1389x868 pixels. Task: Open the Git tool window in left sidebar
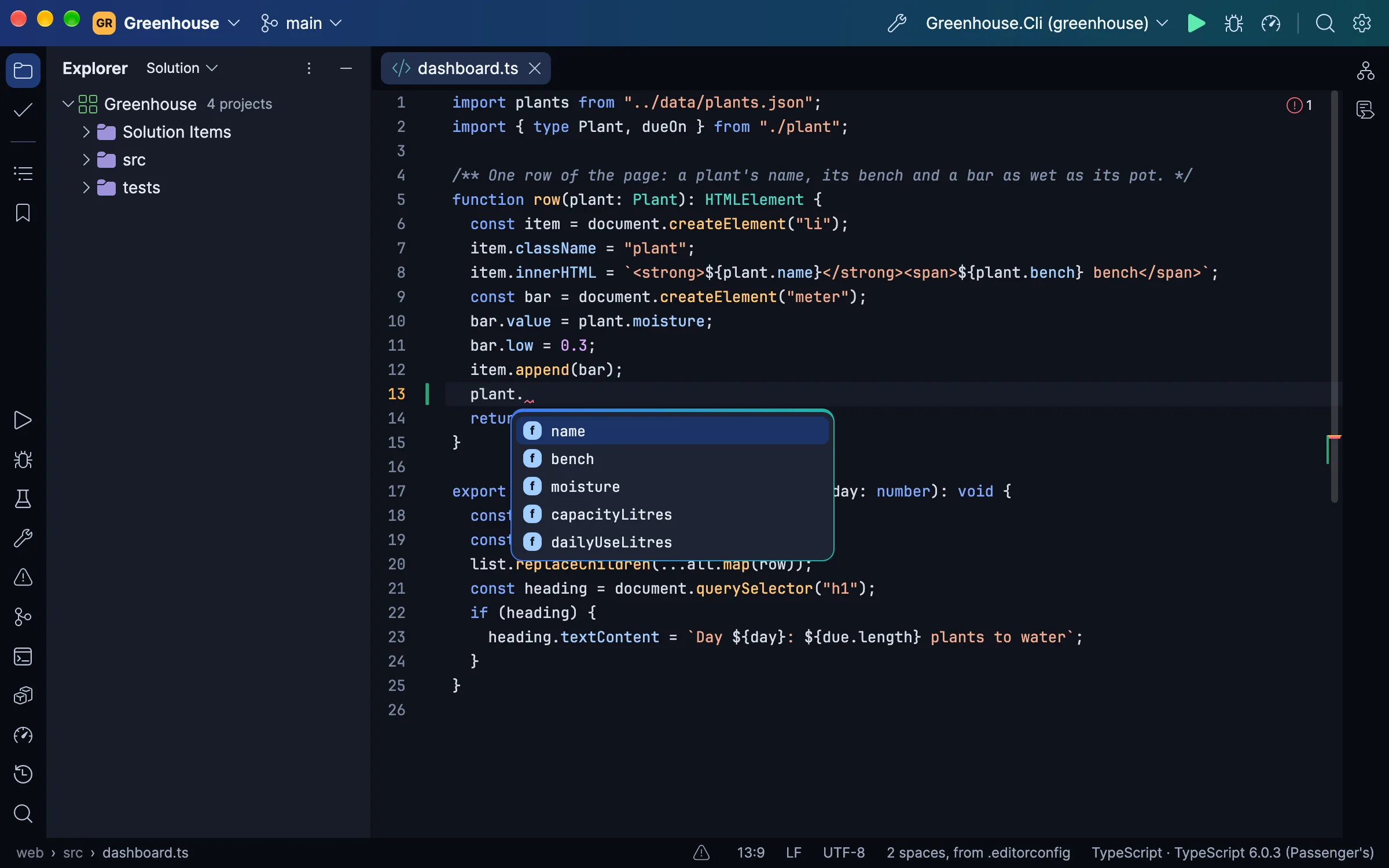pos(23,617)
